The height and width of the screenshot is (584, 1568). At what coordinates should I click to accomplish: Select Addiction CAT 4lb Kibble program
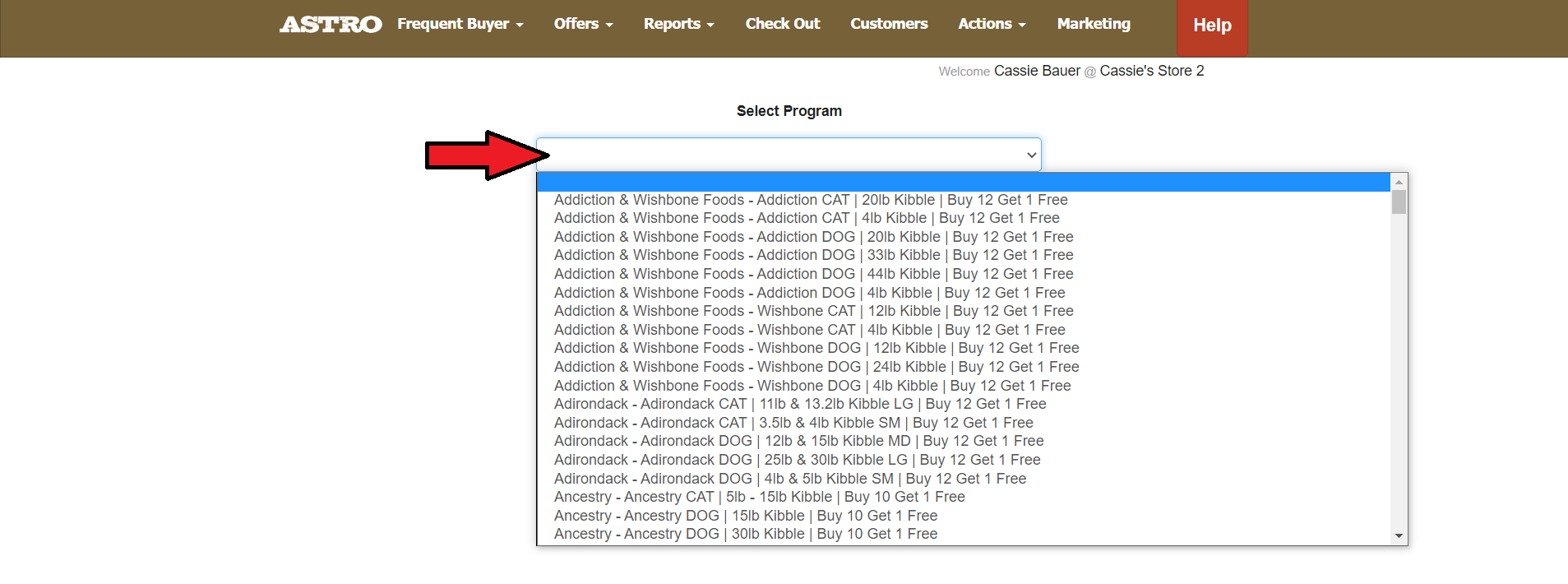963,218
